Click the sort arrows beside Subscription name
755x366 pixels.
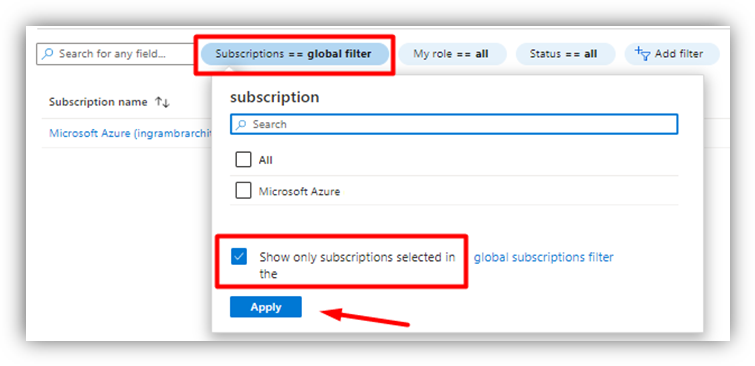click(x=162, y=102)
